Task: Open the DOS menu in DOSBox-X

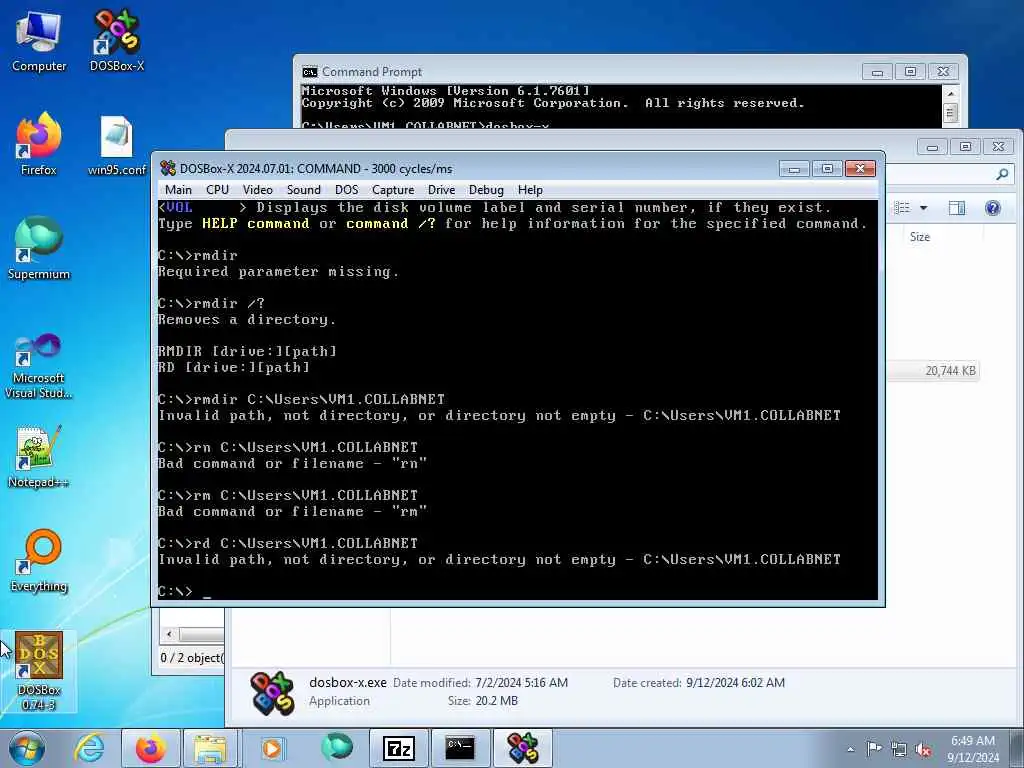Action: [346, 190]
